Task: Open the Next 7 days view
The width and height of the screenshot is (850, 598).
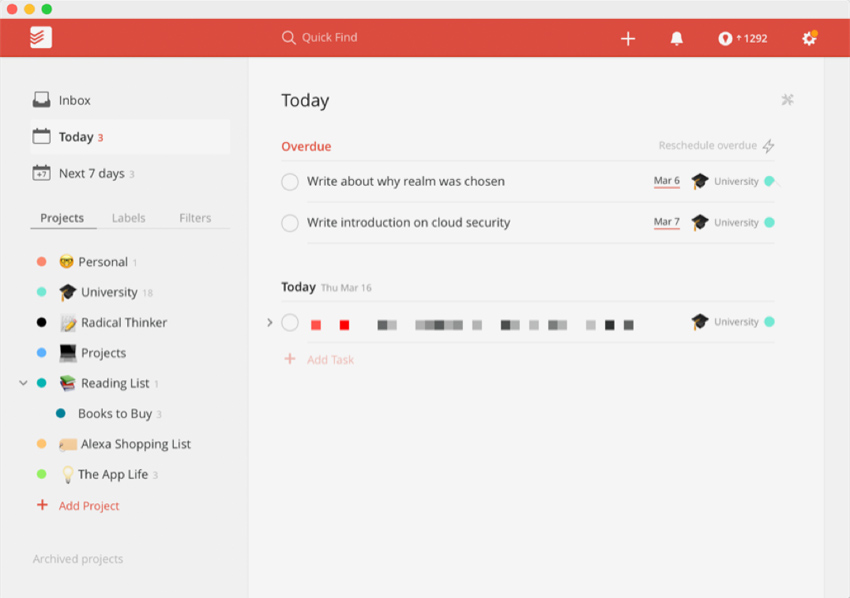Action: [x=130, y=173]
